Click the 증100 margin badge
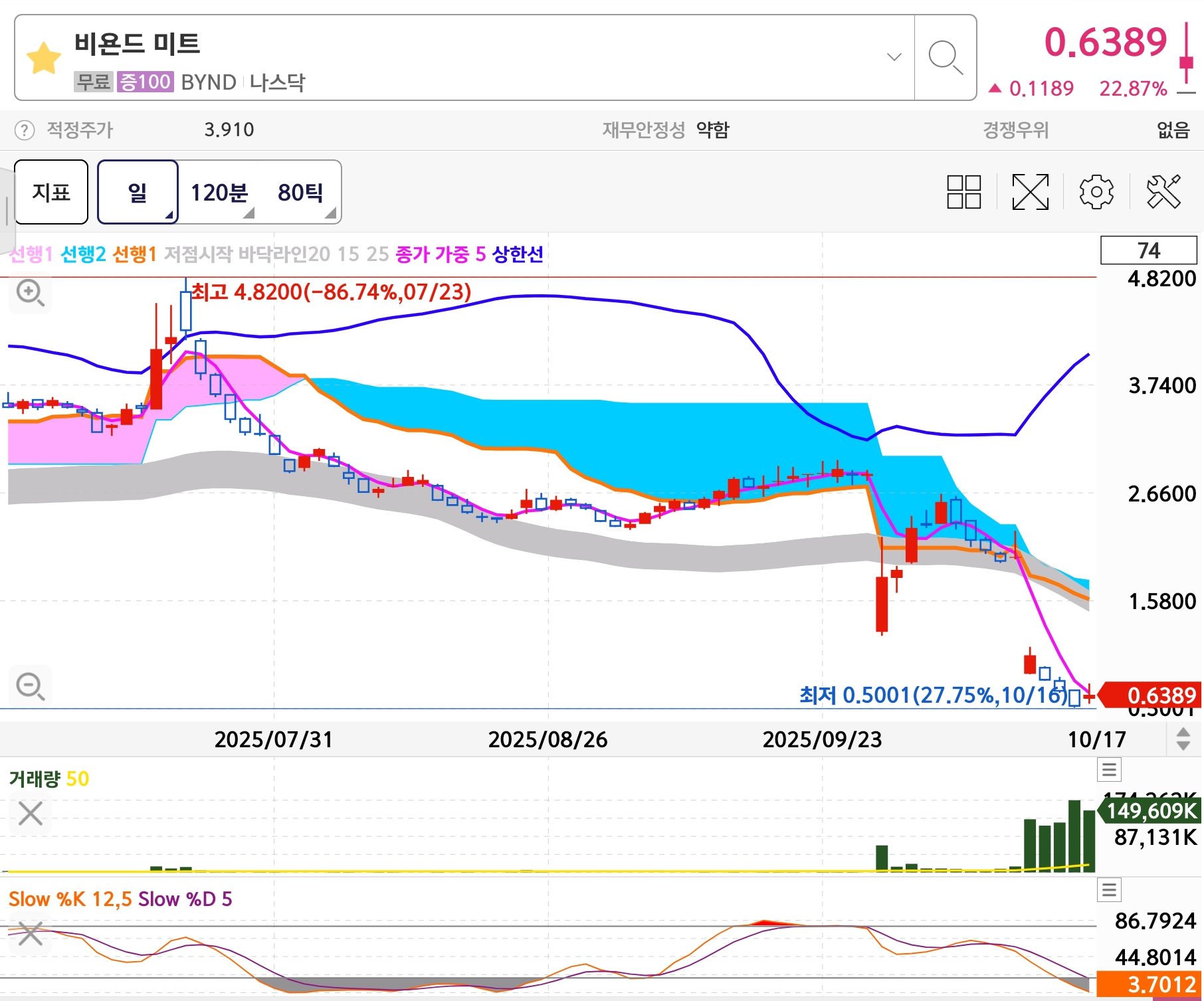Screen dimensions: 1204x1001 pos(146,82)
